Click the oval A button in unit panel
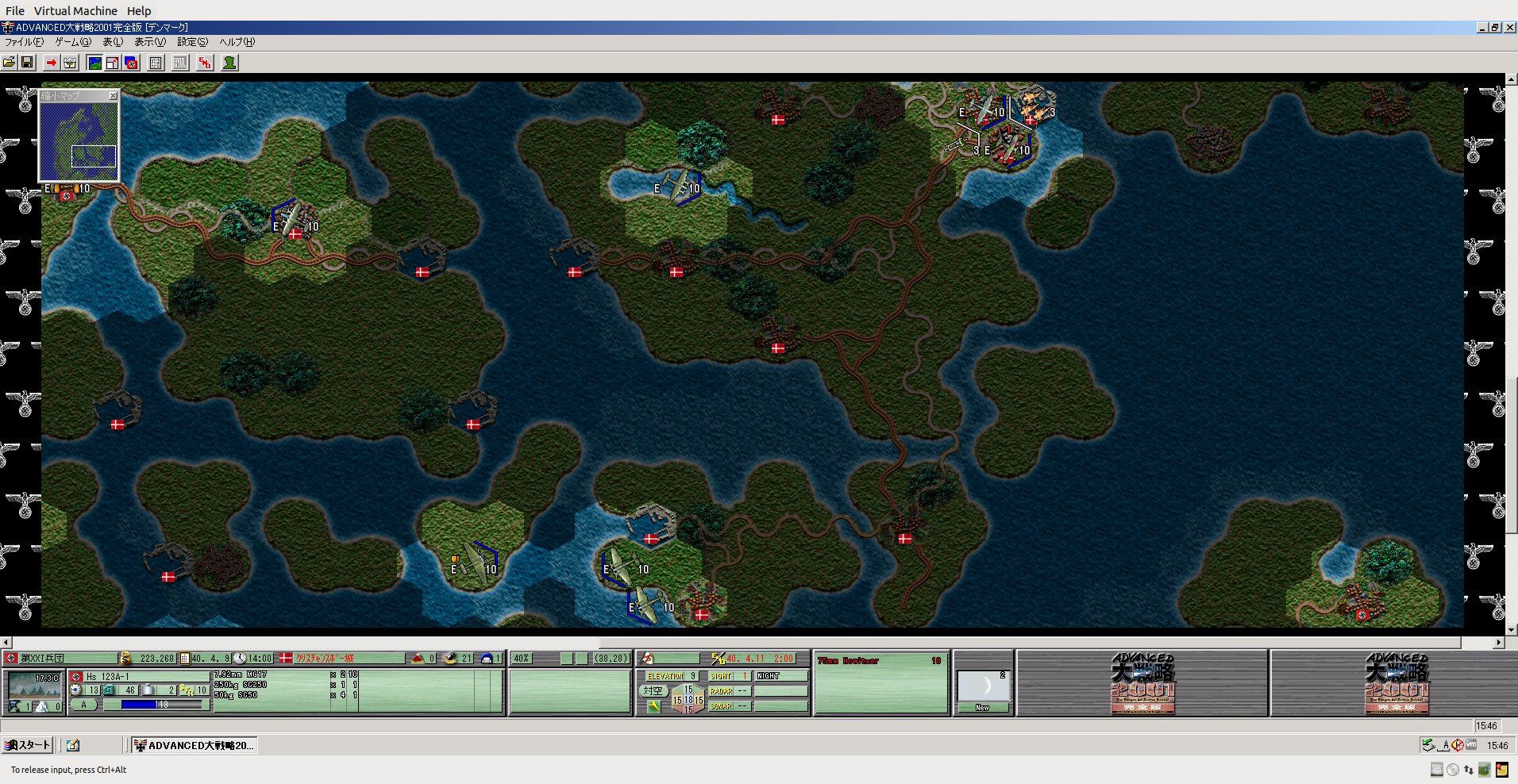The height and width of the screenshot is (784, 1518). (84, 705)
